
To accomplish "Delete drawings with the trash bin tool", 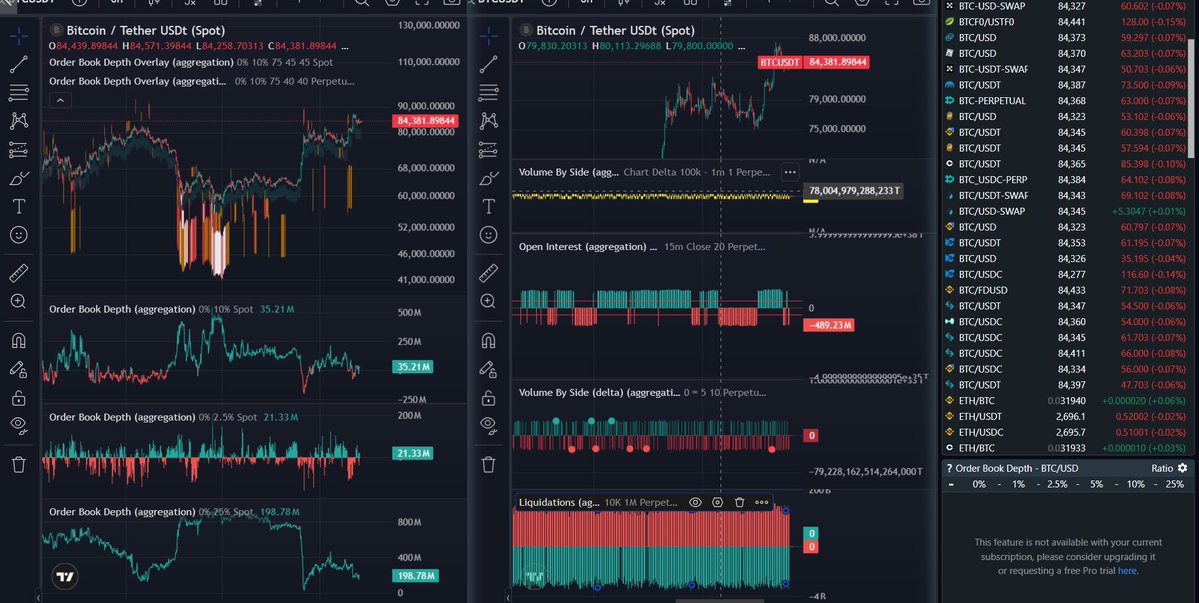I will pyautogui.click(x=19, y=464).
